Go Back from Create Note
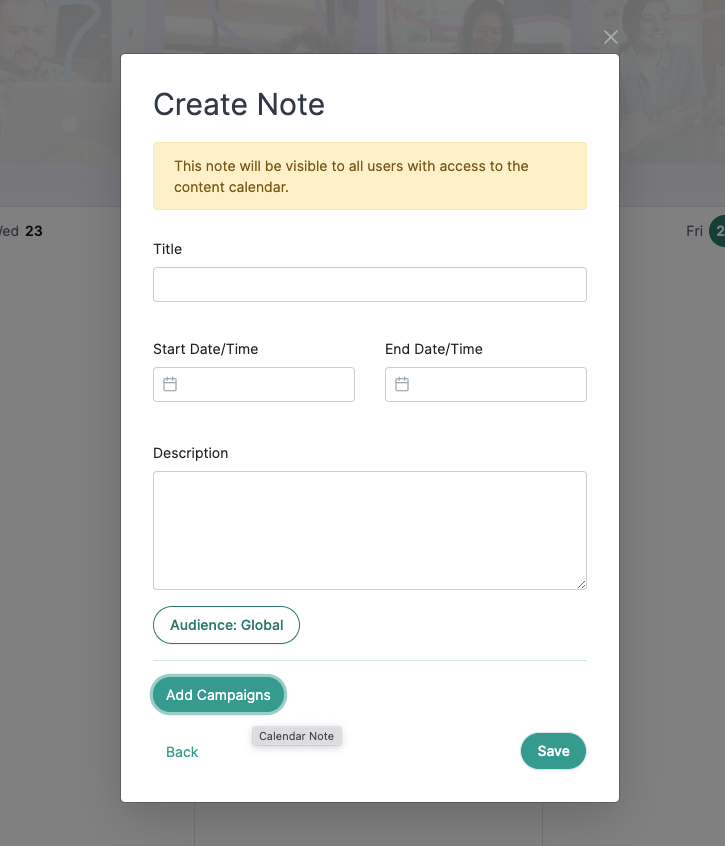The width and height of the screenshot is (725, 846). coord(182,752)
